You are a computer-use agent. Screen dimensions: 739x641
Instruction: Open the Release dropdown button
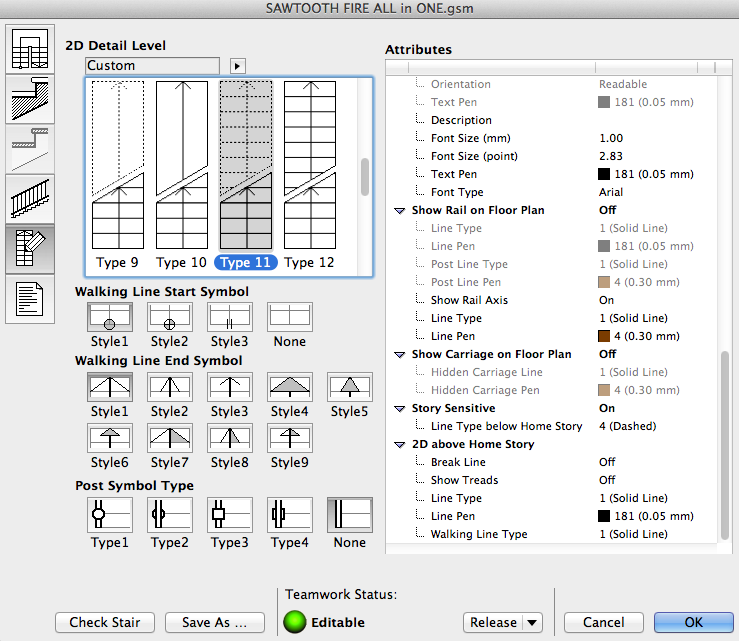532,622
